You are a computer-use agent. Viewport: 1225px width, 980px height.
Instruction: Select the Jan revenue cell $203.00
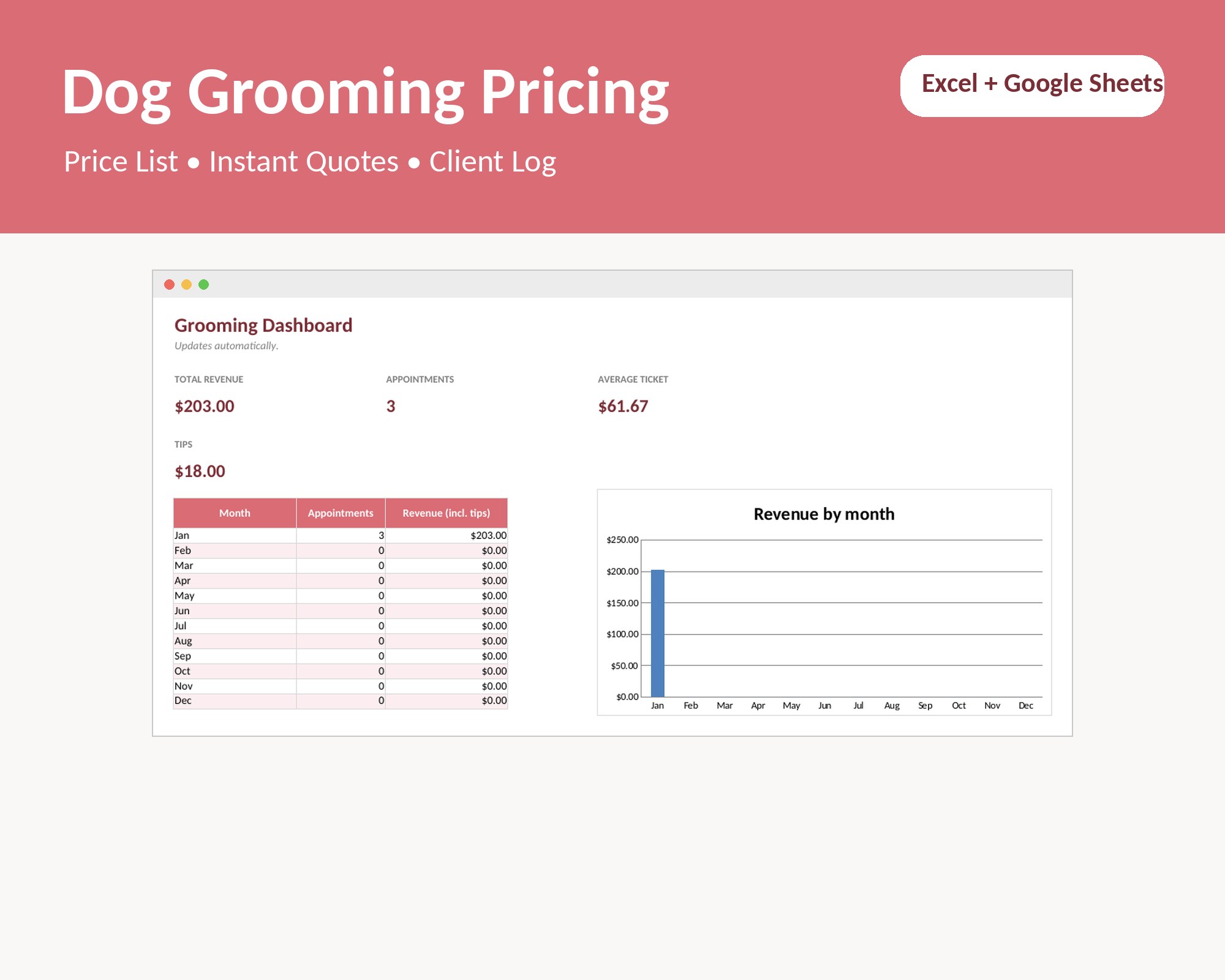click(447, 535)
